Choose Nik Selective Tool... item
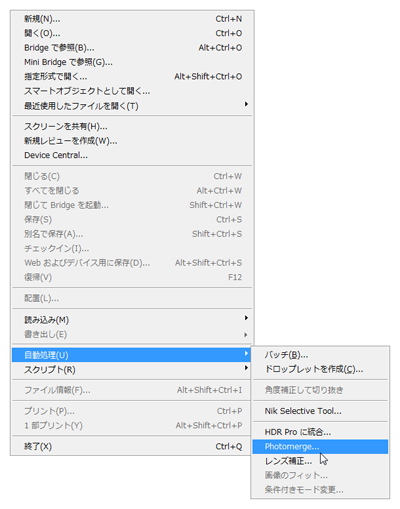 (x=320, y=411)
